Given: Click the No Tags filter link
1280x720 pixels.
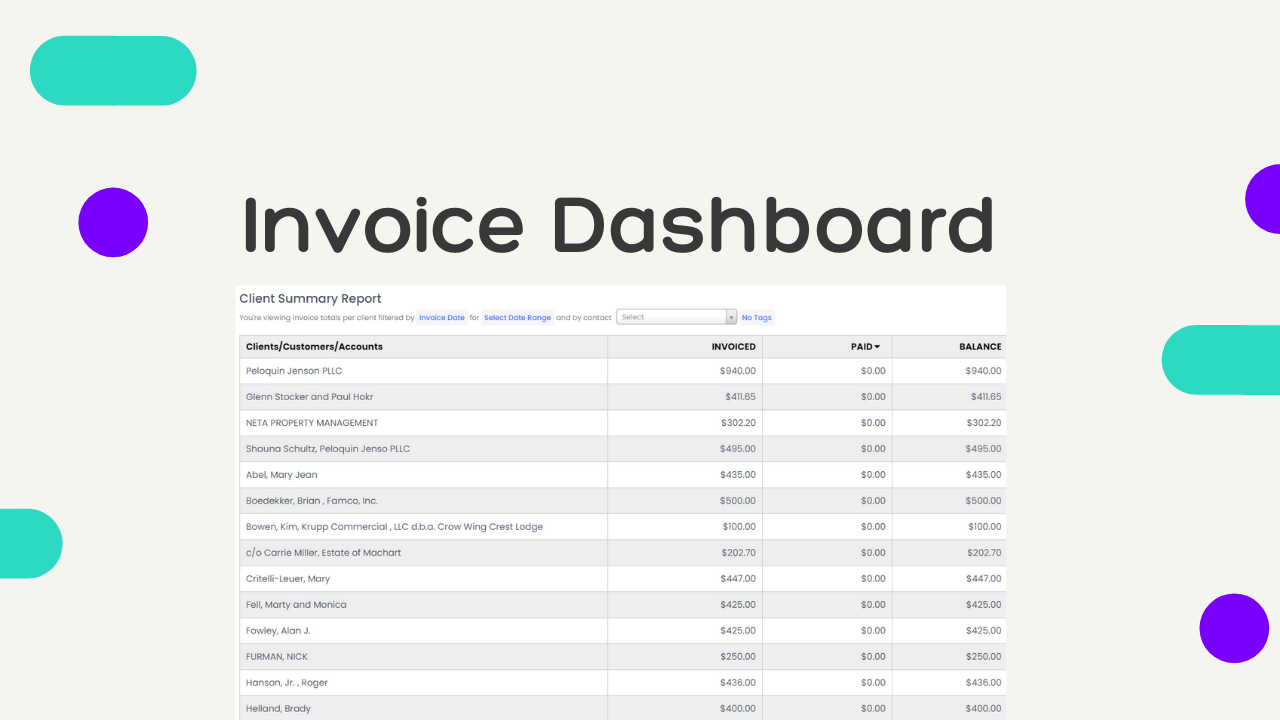Looking at the screenshot, I should [x=756, y=317].
